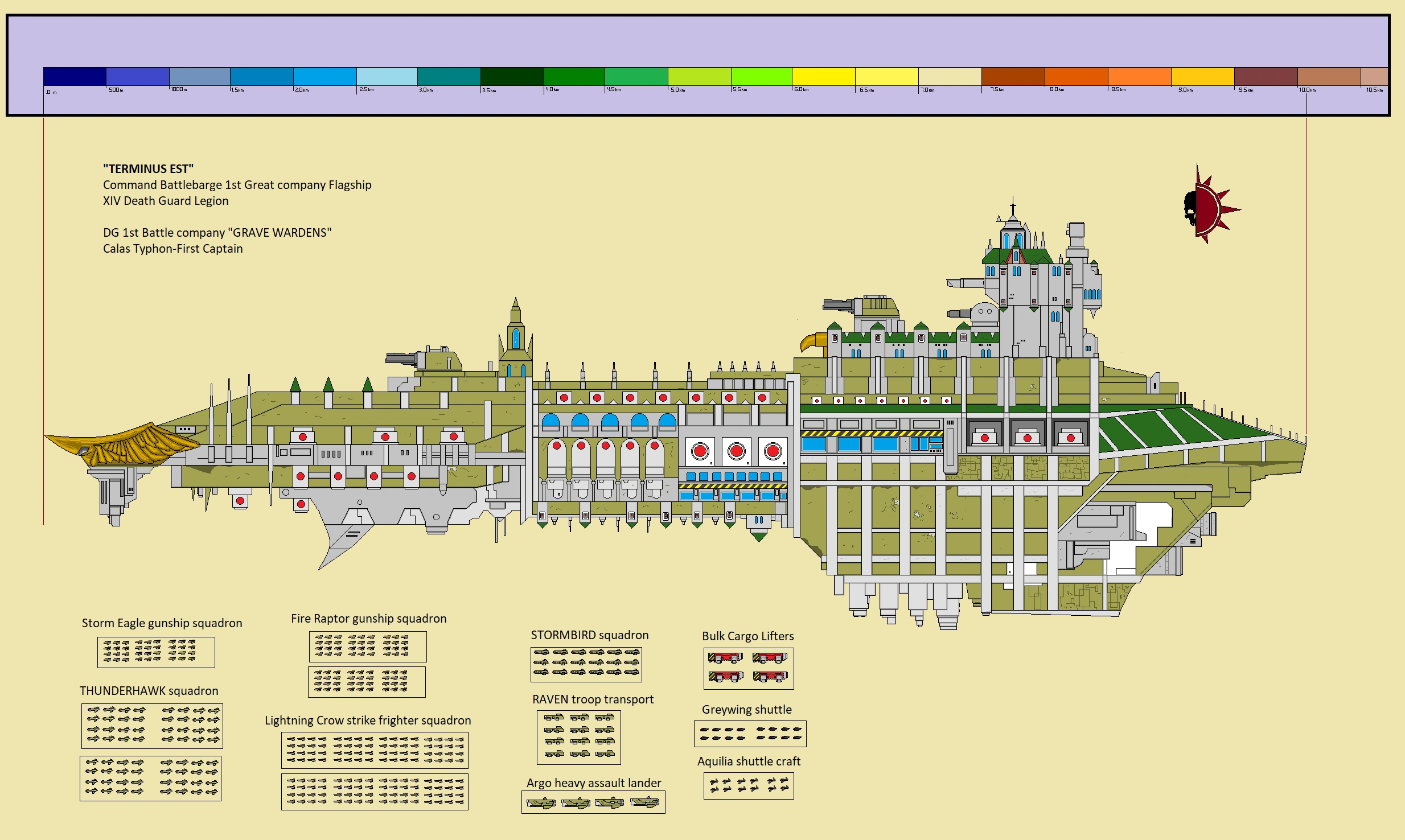
Task: Click the dark navy 0 m scale swatch
Action: [x=75, y=76]
